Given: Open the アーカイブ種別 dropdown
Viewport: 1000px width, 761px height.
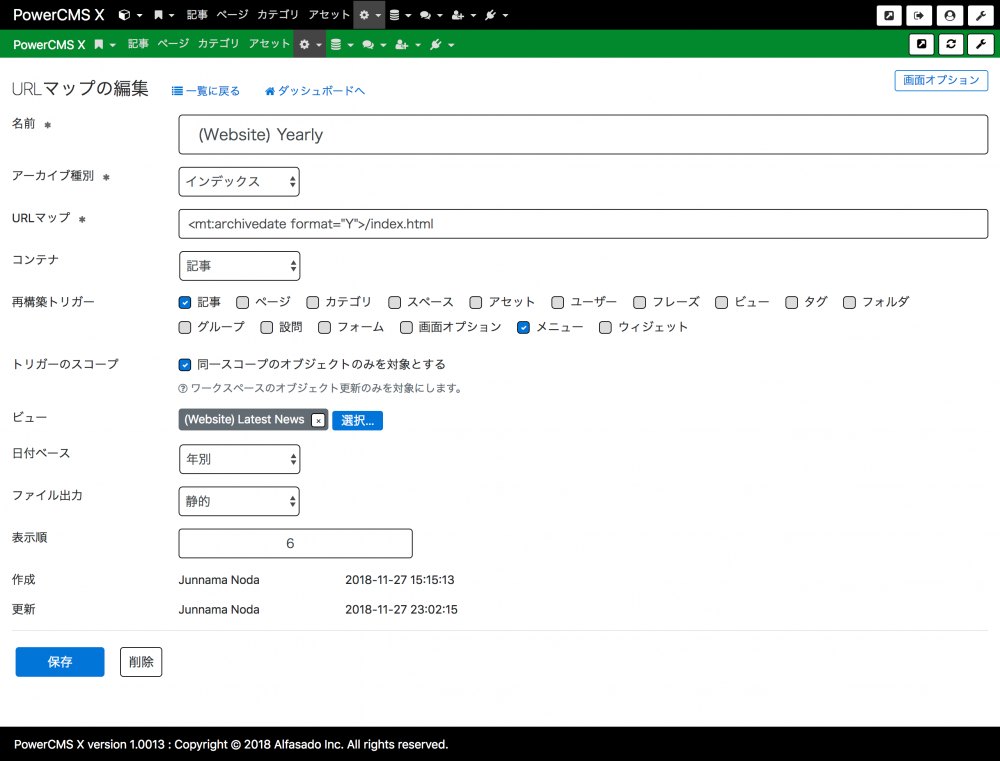Looking at the screenshot, I should click(x=239, y=182).
